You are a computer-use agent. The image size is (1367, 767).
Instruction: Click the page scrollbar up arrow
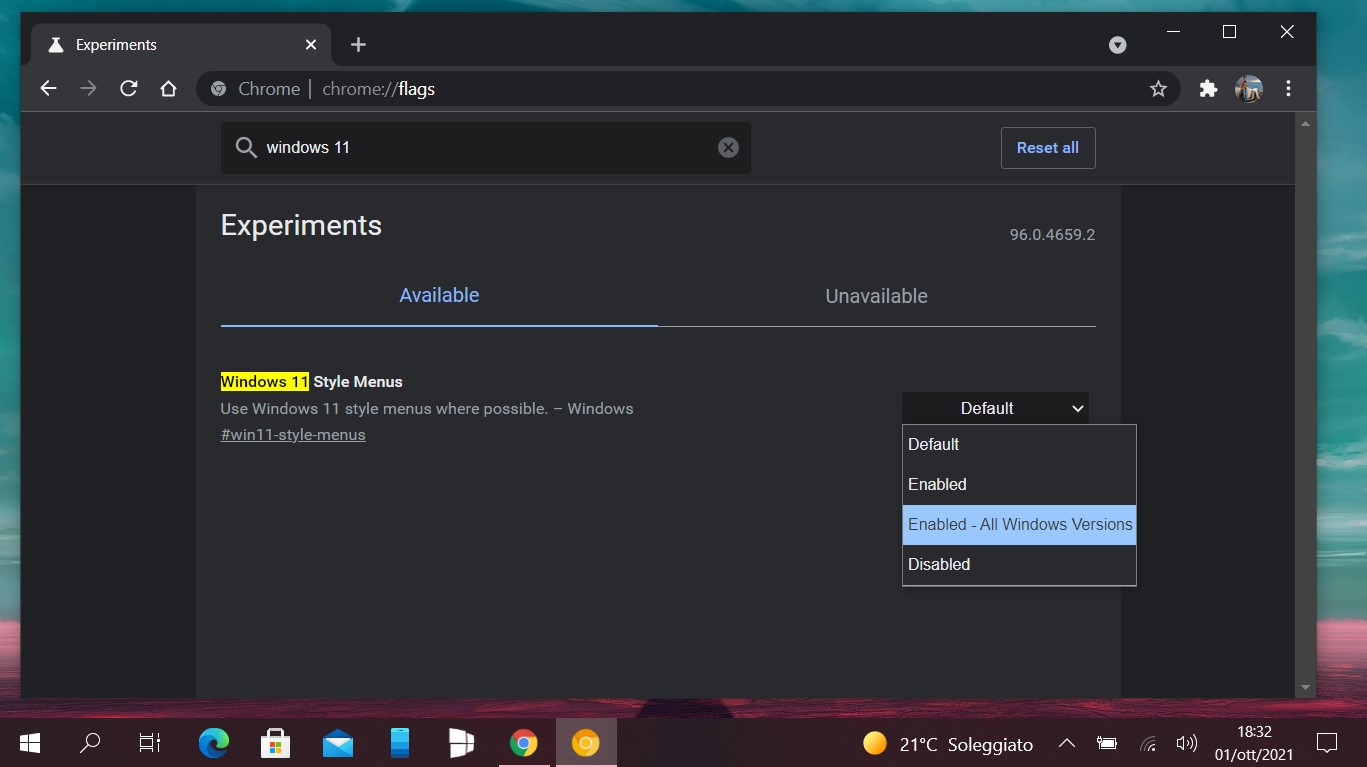tap(1304, 124)
